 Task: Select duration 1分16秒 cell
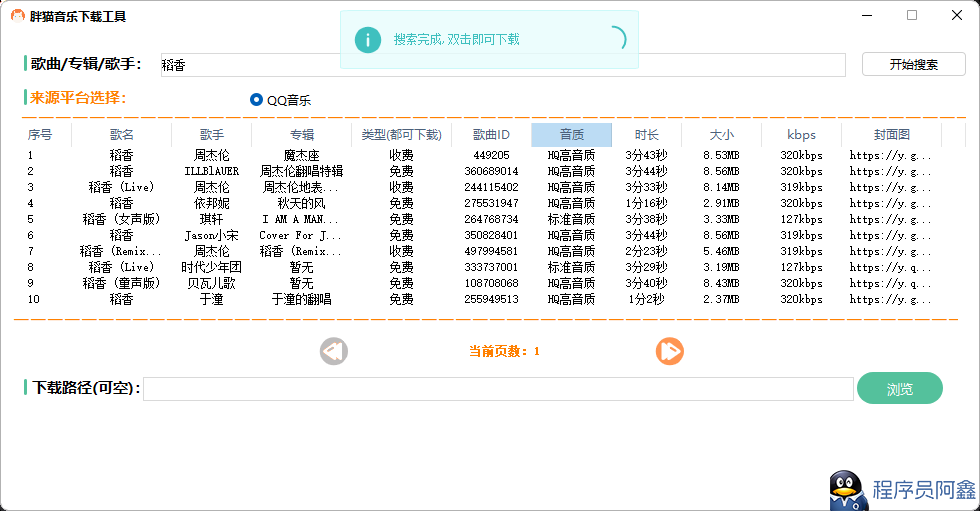coord(647,203)
